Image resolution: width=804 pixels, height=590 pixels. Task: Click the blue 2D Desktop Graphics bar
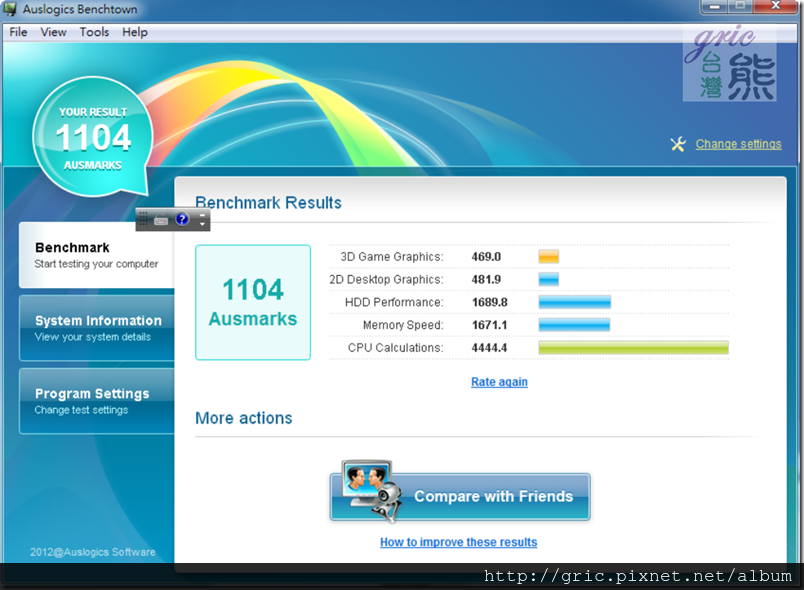(x=549, y=279)
